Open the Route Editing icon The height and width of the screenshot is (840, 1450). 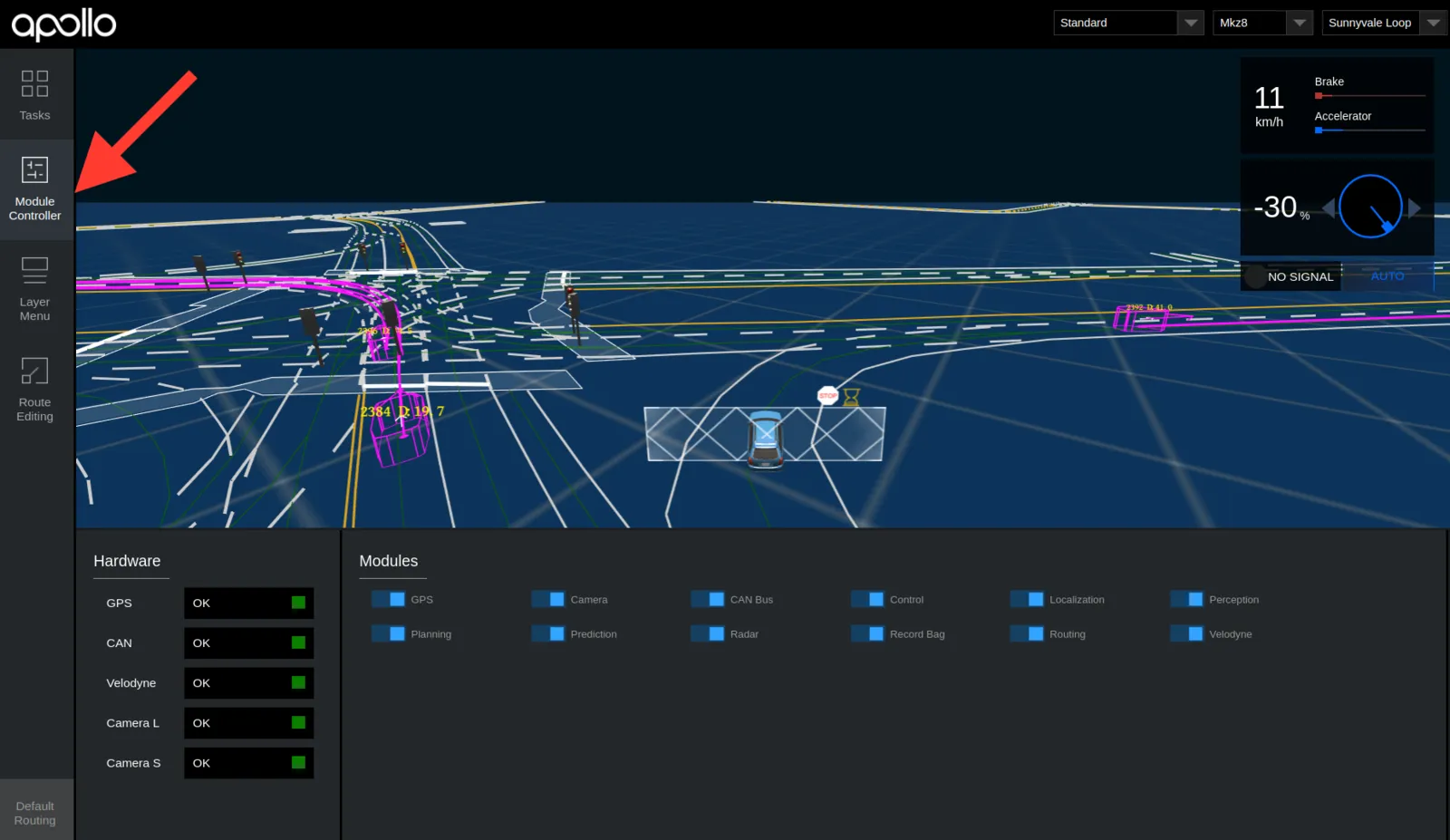click(34, 371)
